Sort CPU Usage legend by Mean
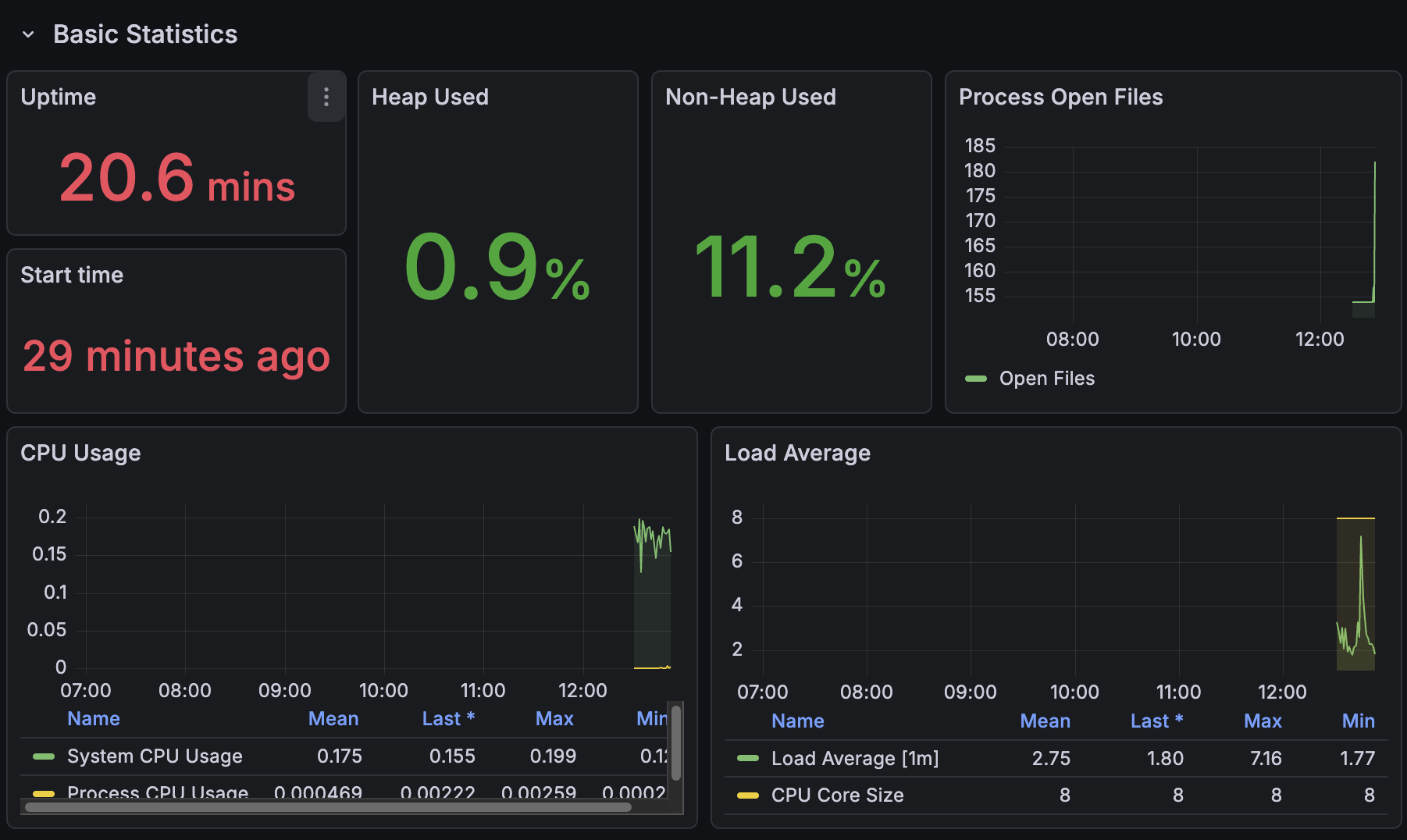Viewport: 1407px width, 840px height. click(x=333, y=718)
